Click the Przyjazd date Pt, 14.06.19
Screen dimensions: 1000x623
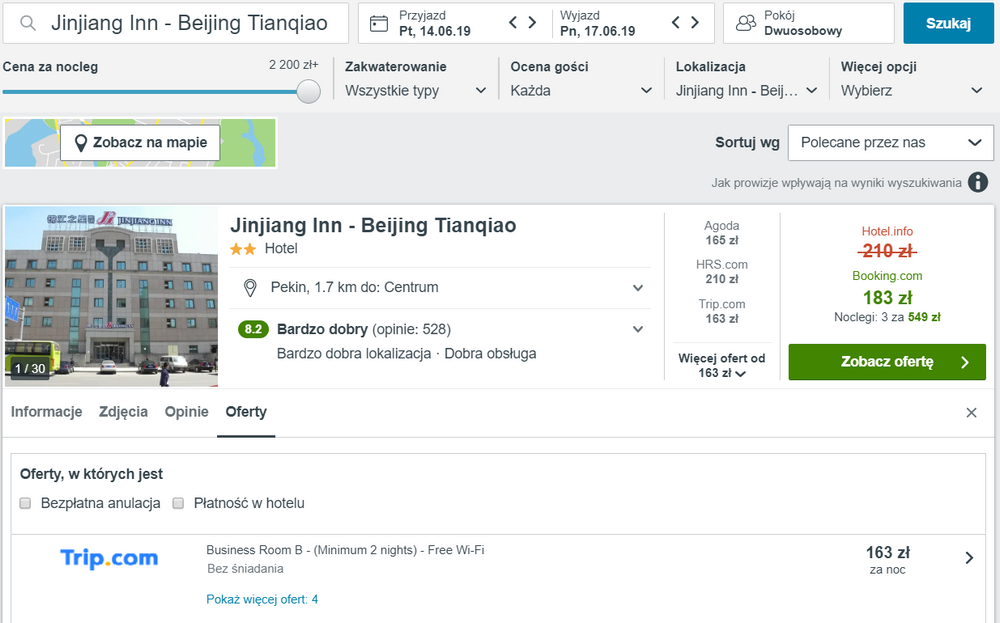click(435, 31)
